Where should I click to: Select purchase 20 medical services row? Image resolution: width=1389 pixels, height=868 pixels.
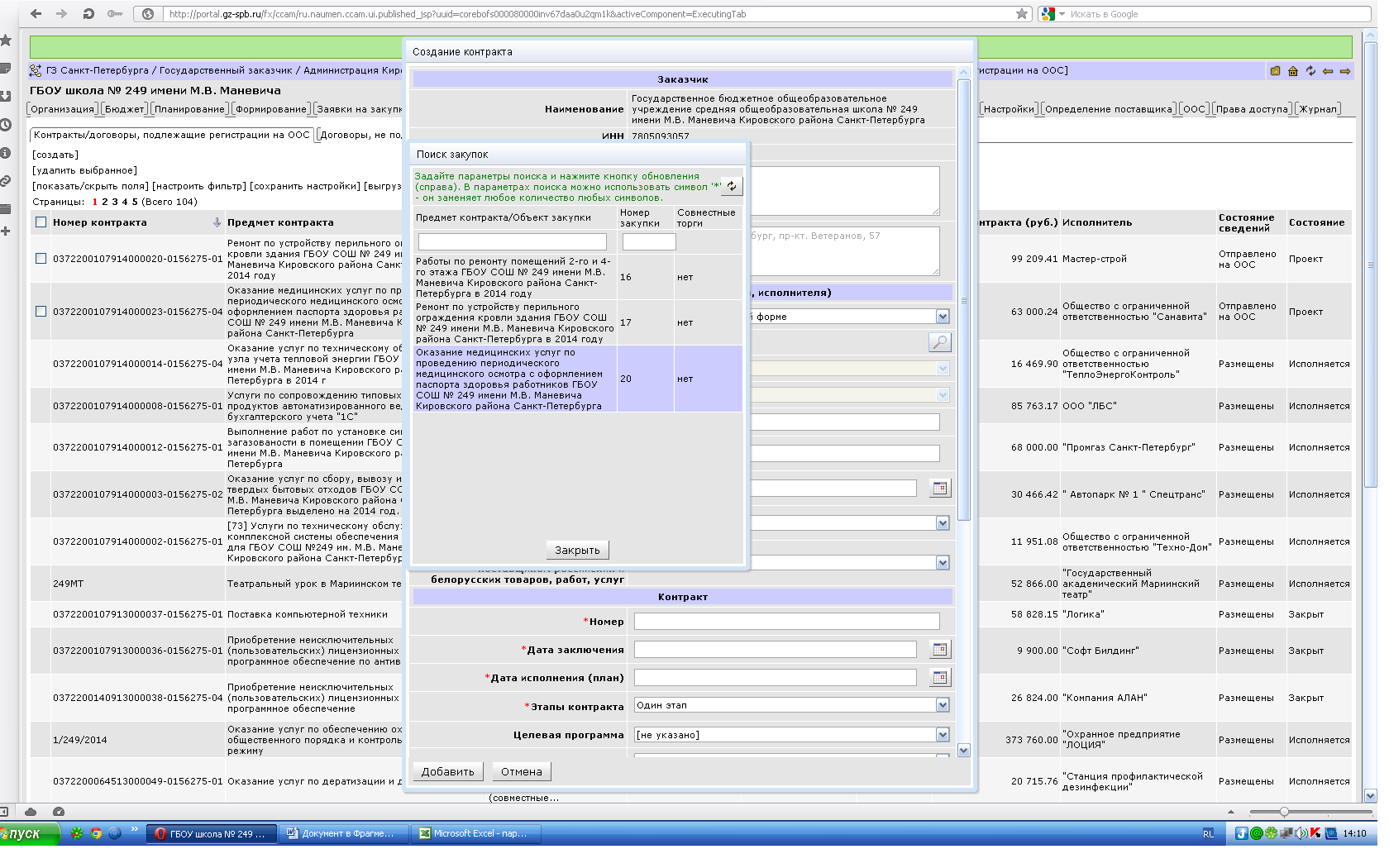[578, 379]
